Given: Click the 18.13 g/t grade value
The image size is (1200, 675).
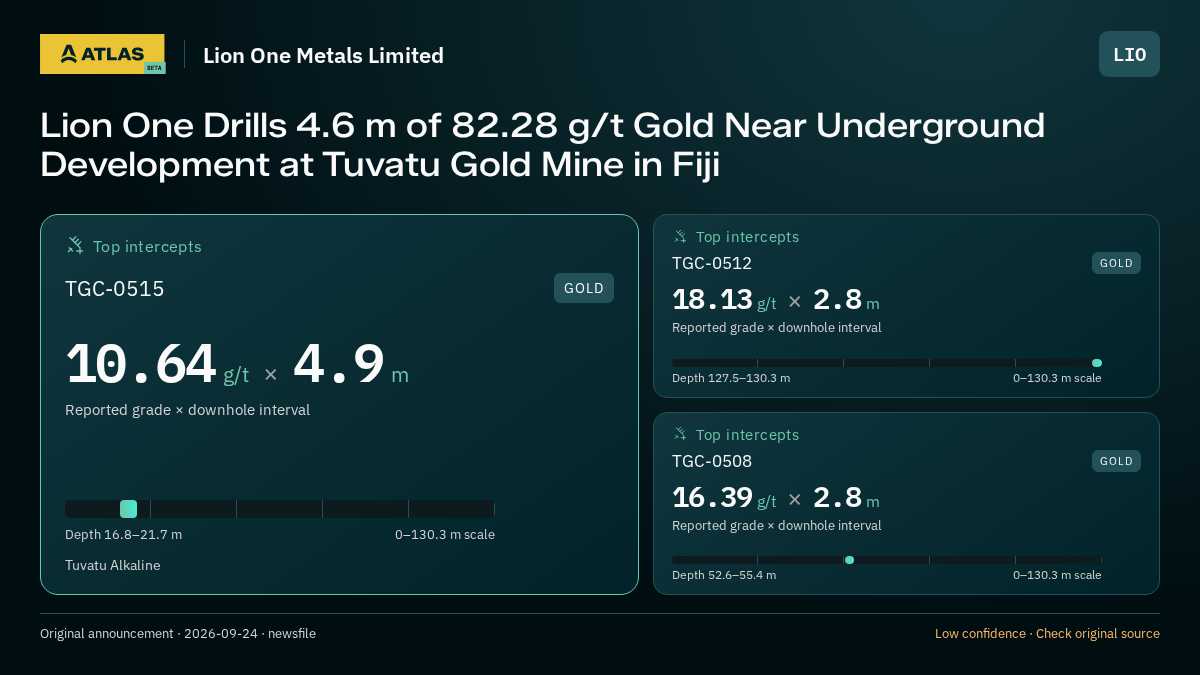Looking at the screenshot, I should (x=724, y=300).
